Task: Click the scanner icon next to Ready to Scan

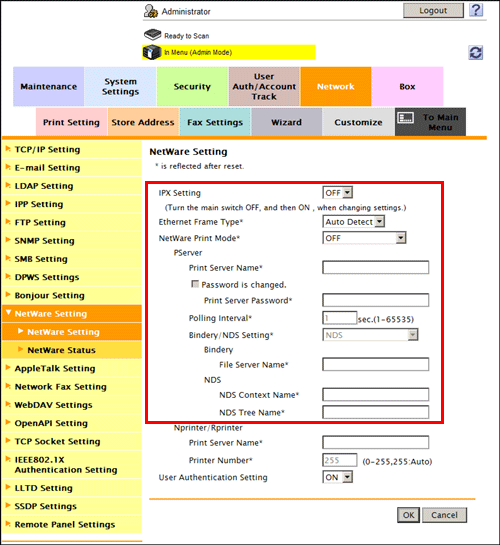Action: pyautogui.click(x=152, y=35)
